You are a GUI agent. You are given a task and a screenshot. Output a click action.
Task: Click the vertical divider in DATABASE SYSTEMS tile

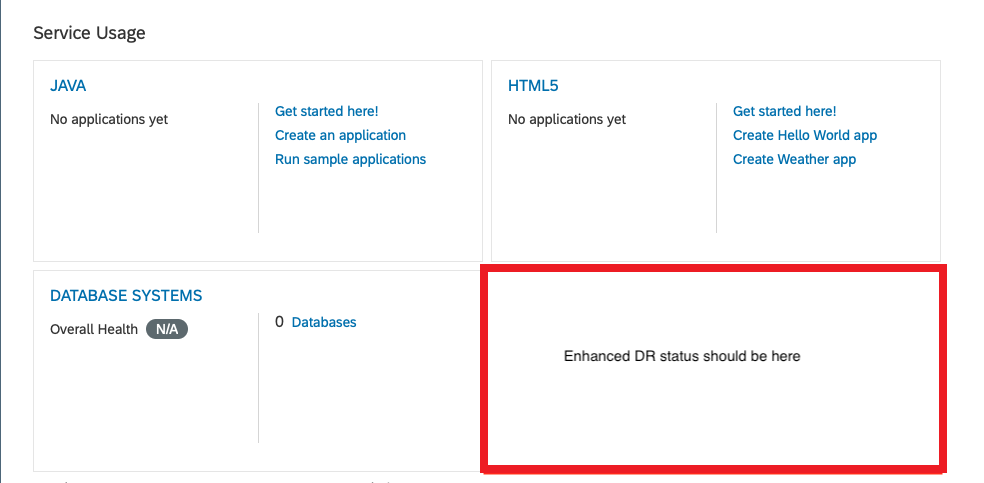coord(259,378)
